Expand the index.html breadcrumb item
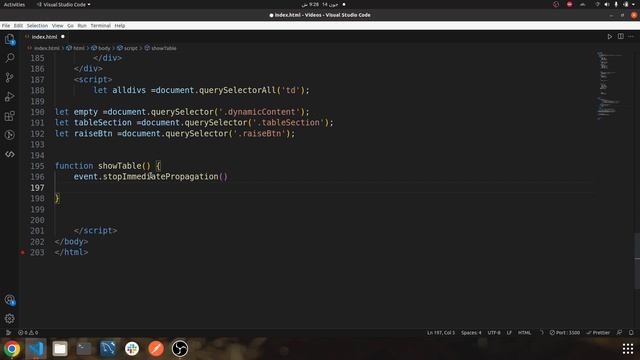Screen dimensions: 640x360 [x=43, y=48]
